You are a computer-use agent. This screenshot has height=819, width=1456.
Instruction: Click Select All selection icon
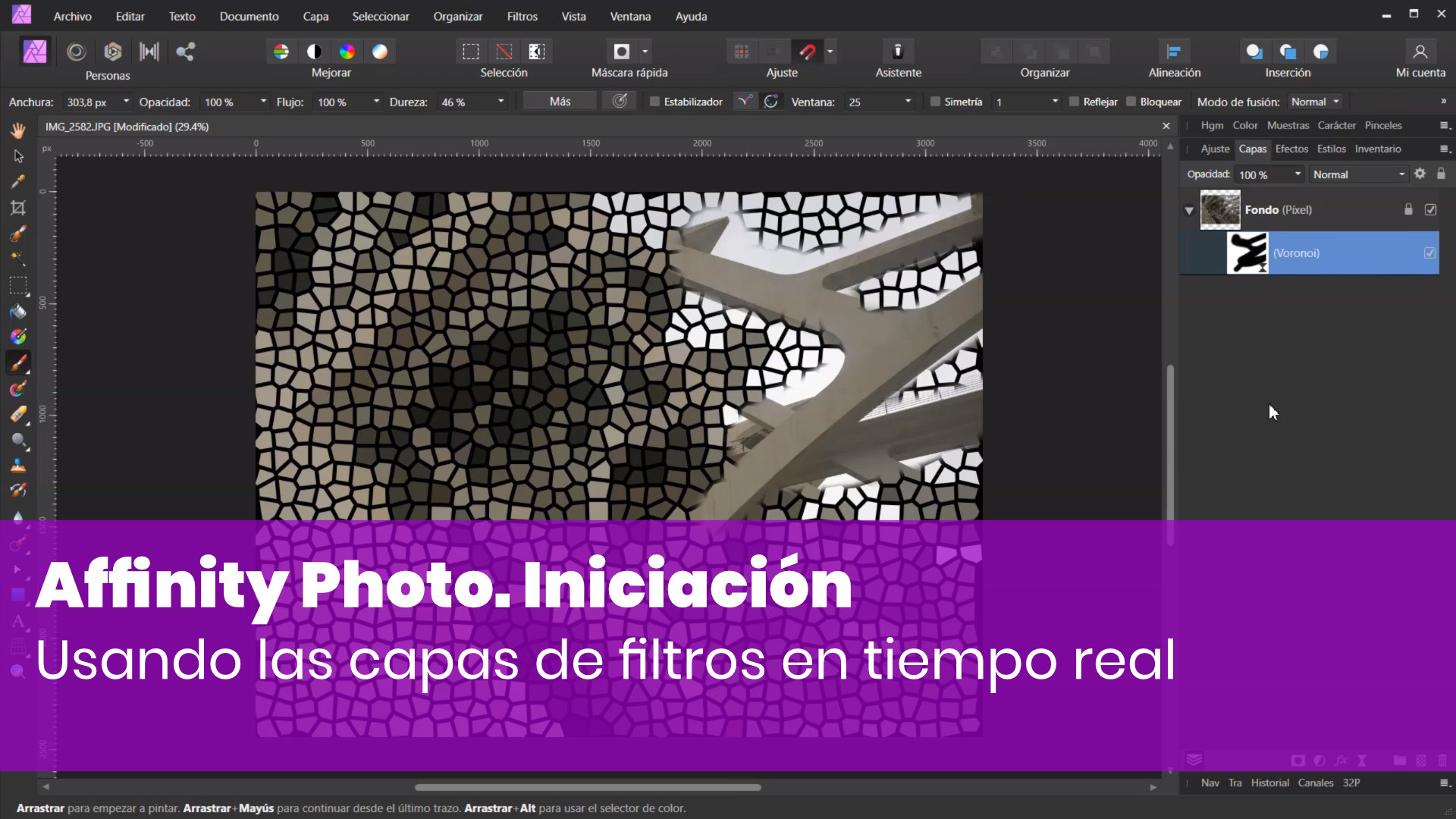point(471,52)
